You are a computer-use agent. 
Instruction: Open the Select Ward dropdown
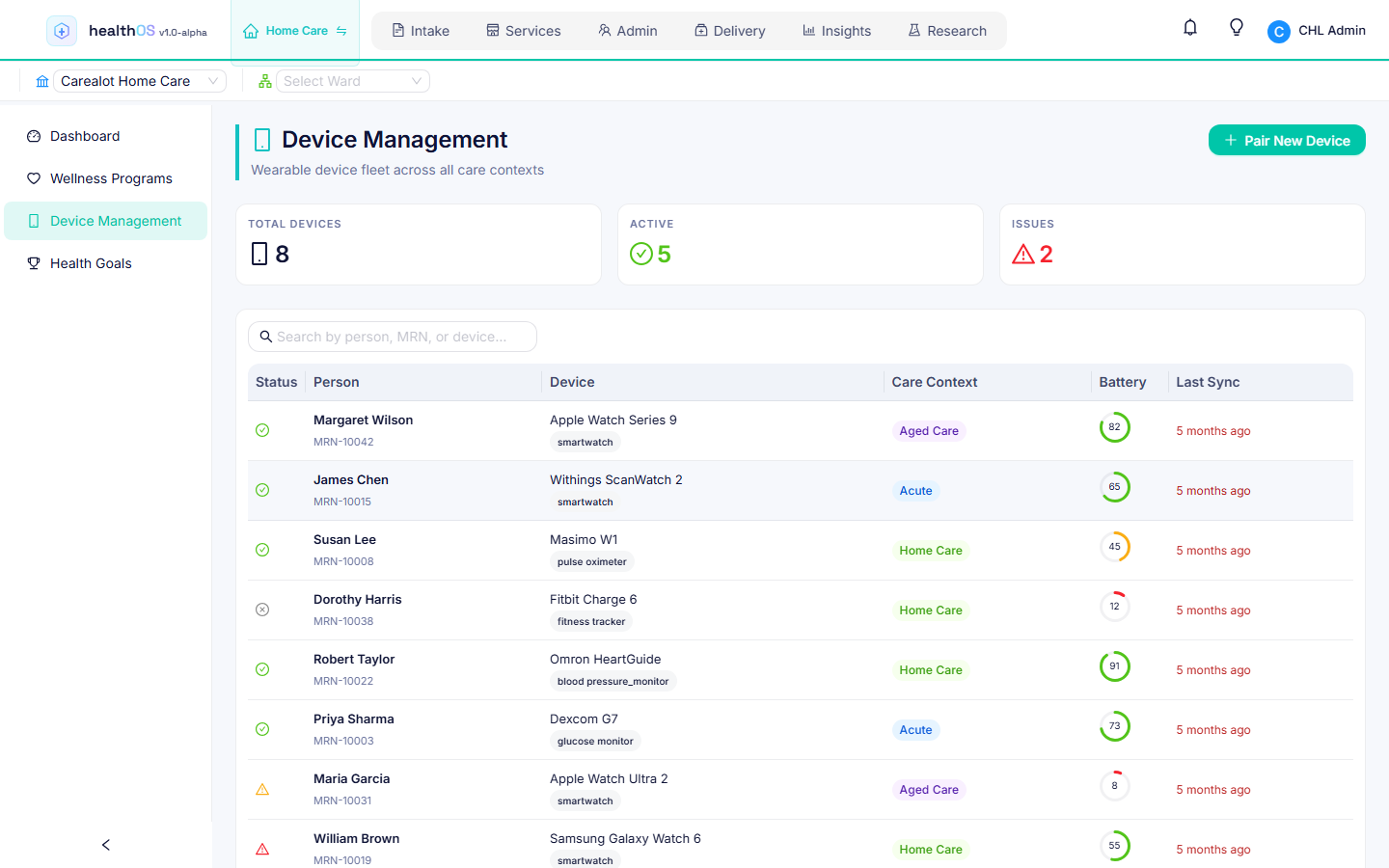coord(353,81)
